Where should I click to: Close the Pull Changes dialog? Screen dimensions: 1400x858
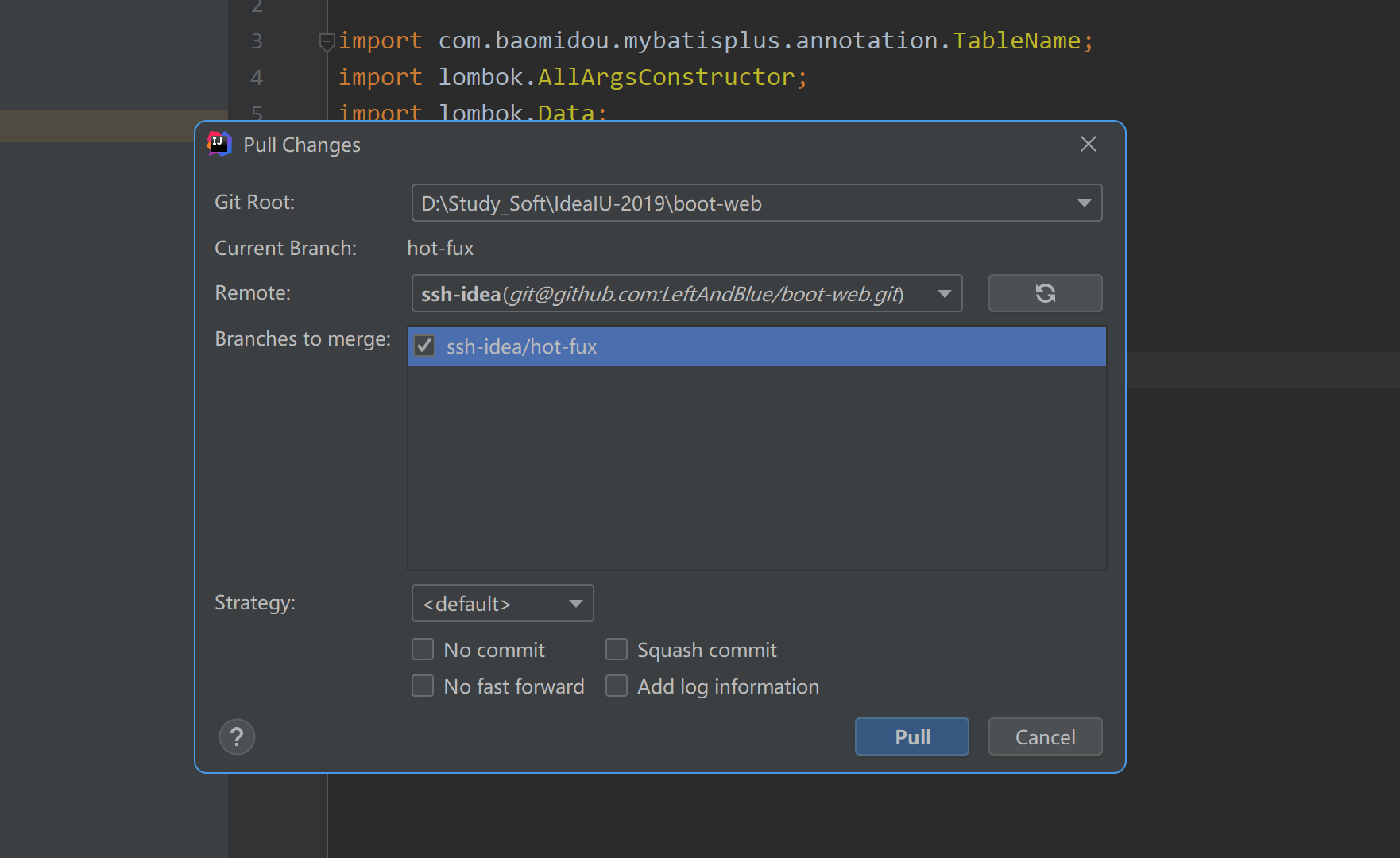[1089, 144]
